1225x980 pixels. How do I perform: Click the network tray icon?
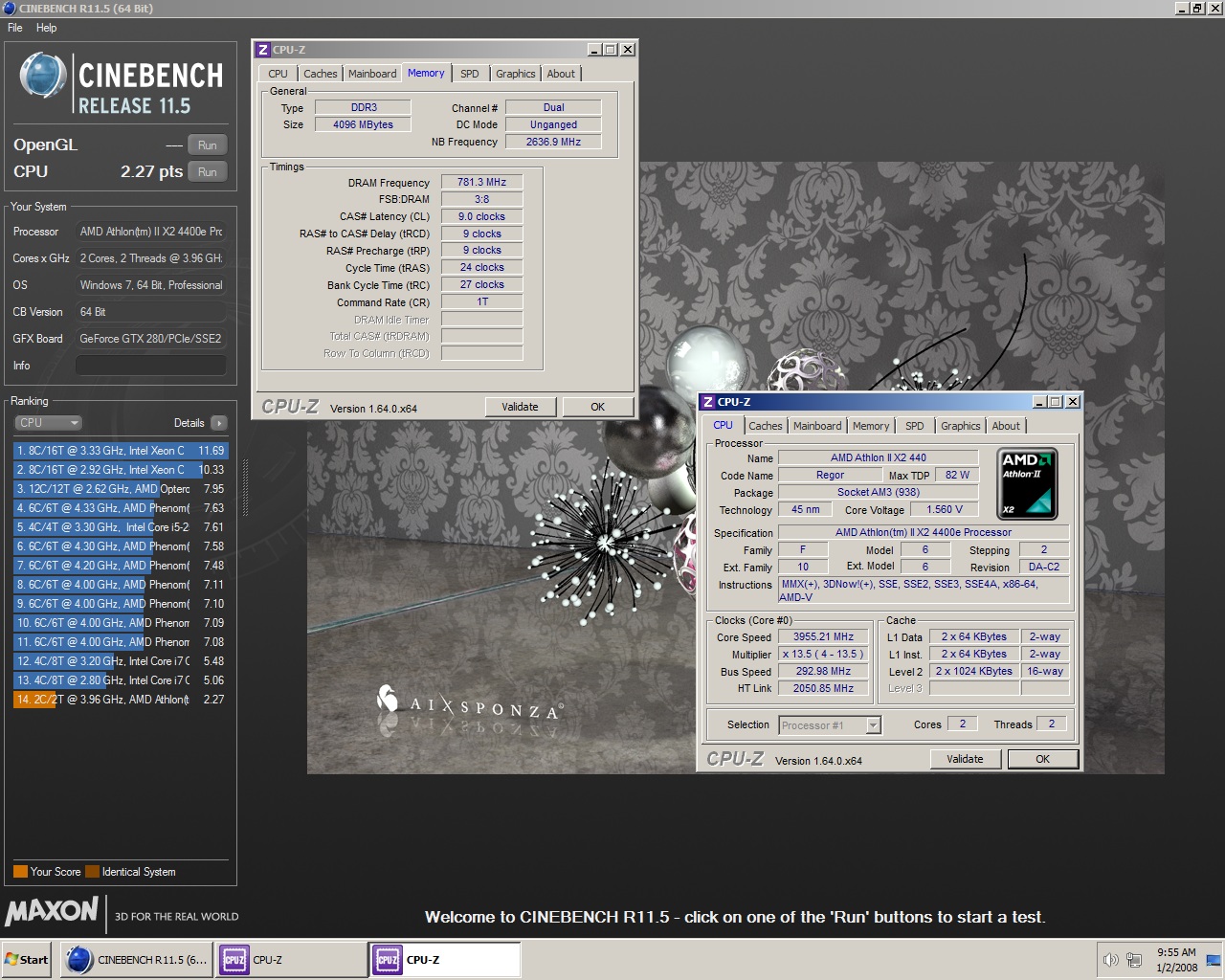(1134, 960)
